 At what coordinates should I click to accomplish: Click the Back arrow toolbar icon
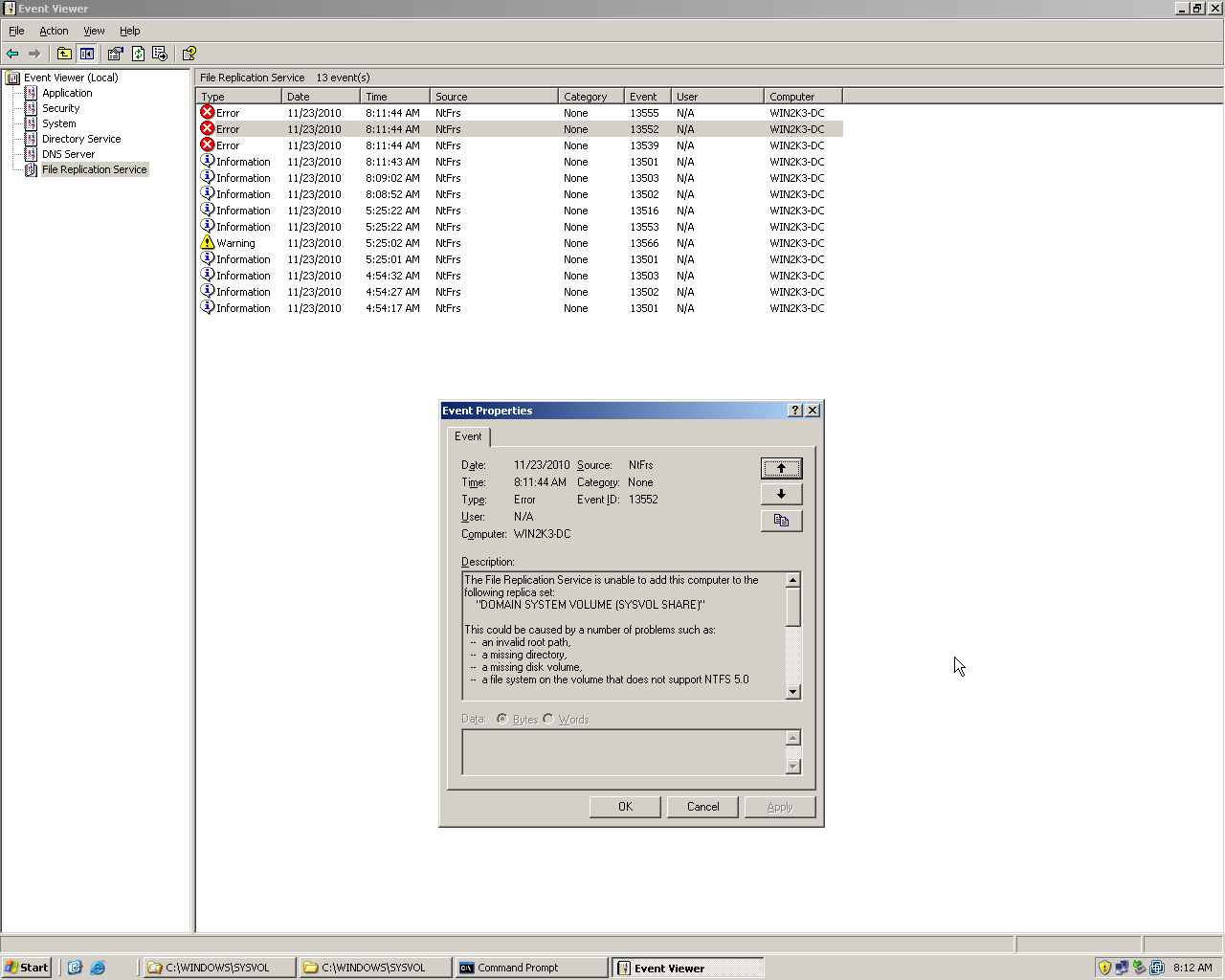tap(12, 54)
